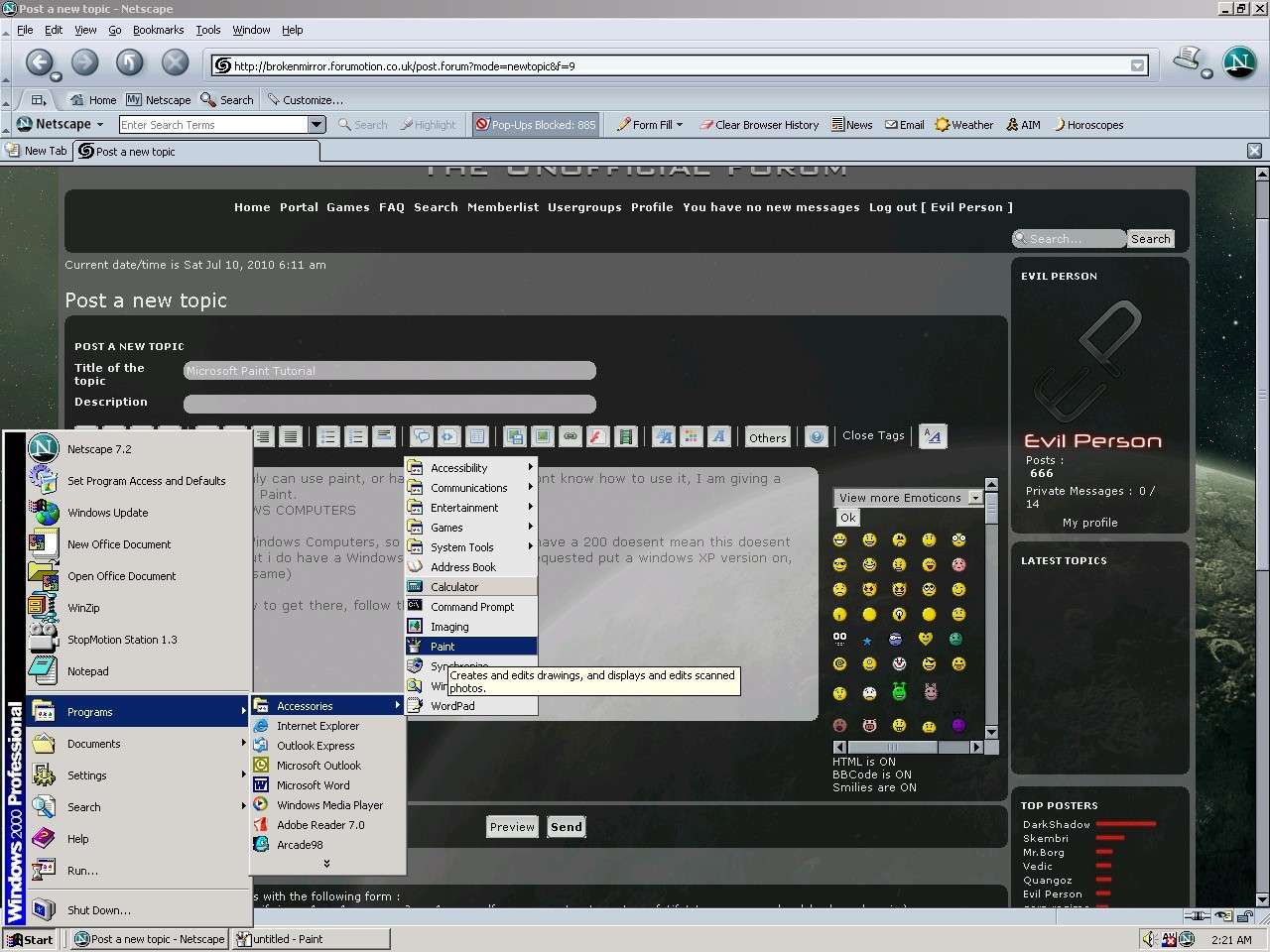Switch to the New Tab tab
The height and width of the screenshot is (952, 1270).
pos(38,151)
